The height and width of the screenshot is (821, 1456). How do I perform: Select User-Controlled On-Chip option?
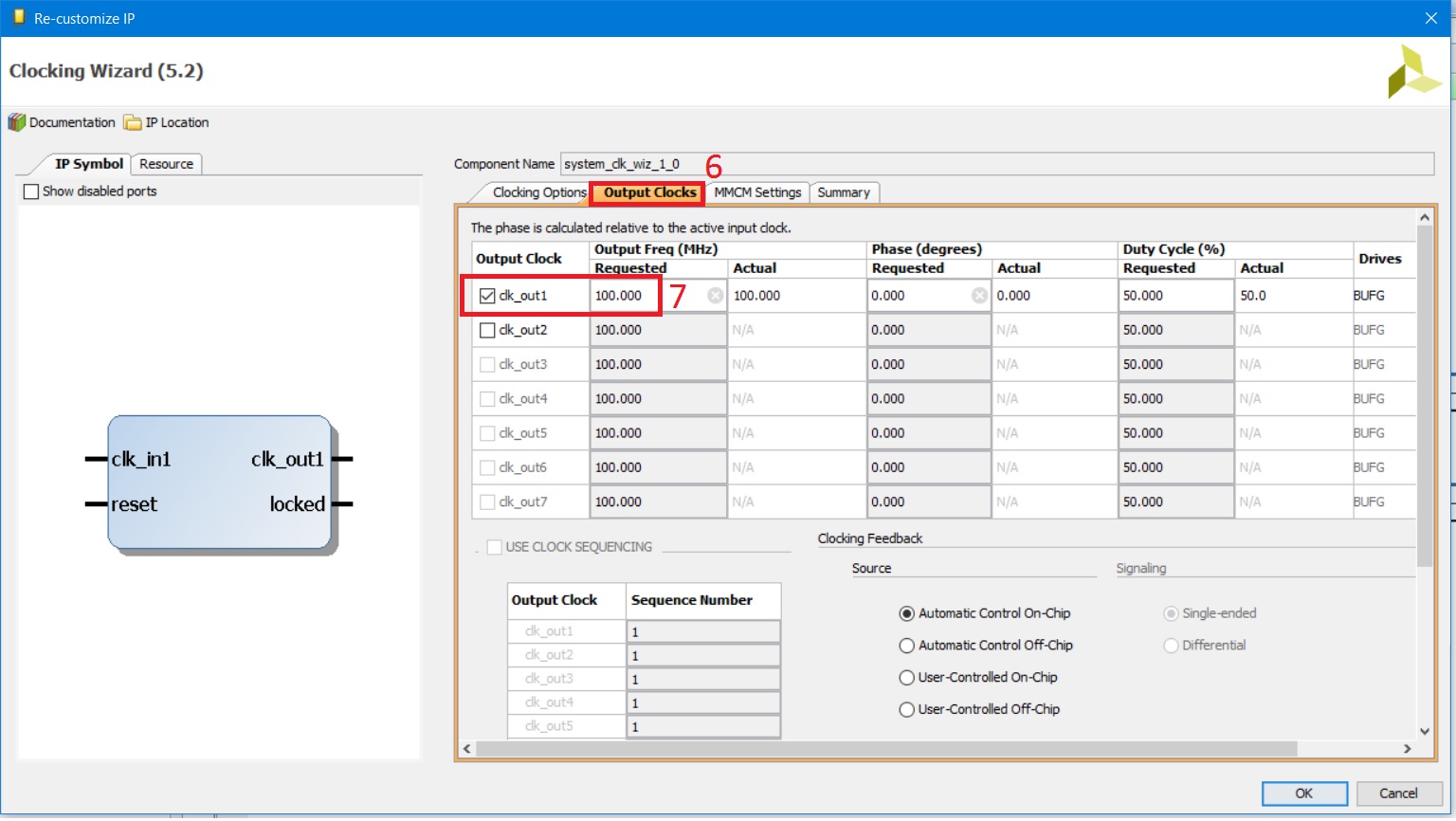[907, 678]
